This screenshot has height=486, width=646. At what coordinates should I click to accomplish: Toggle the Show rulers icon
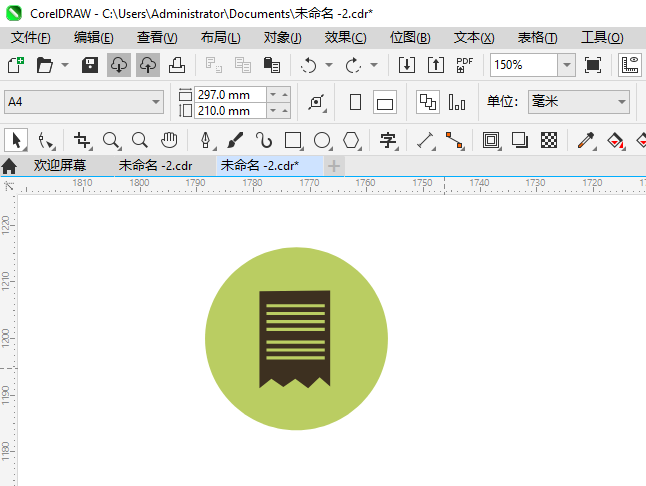(x=630, y=65)
